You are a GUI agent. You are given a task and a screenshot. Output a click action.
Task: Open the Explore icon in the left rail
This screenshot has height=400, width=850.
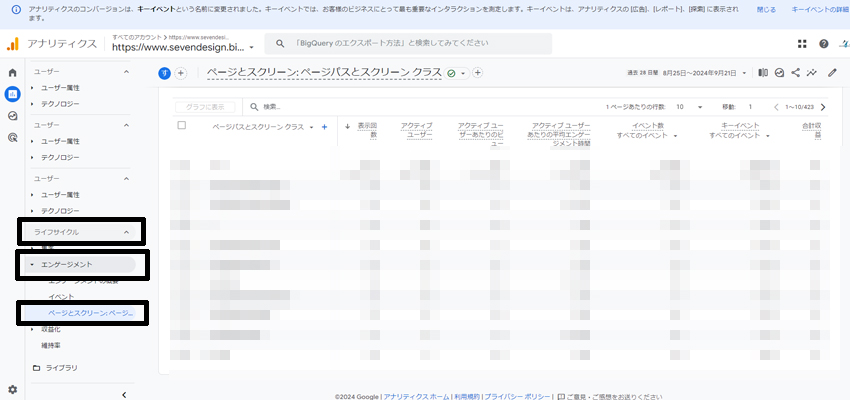[12, 116]
